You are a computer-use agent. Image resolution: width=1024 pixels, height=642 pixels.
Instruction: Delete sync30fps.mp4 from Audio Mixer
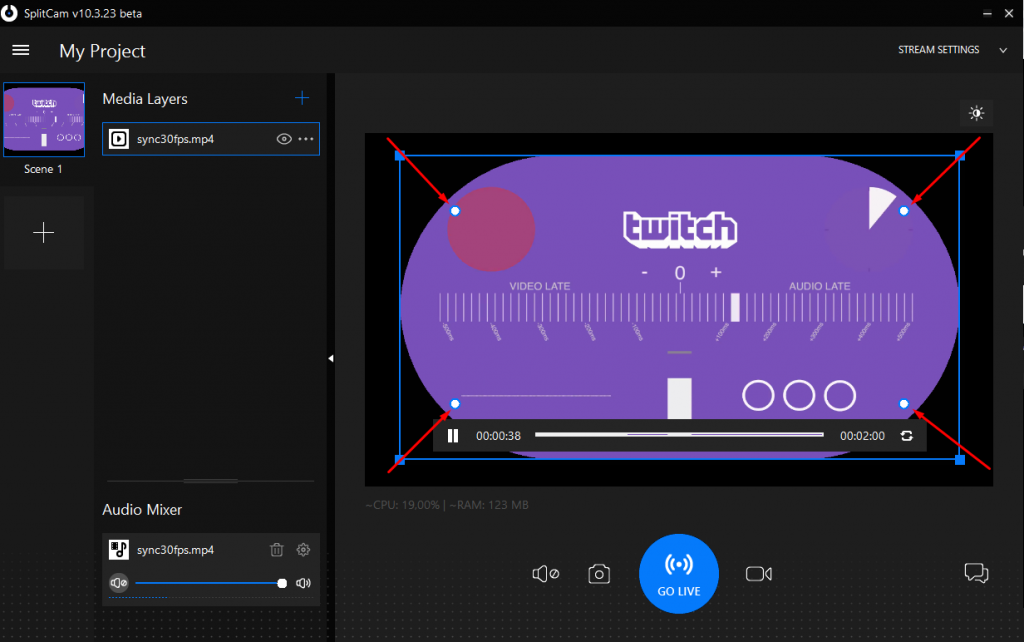point(276,550)
